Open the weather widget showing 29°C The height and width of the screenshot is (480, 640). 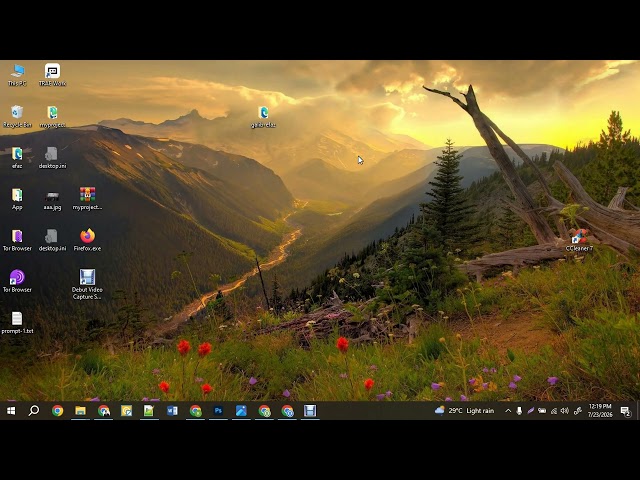(x=464, y=411)
